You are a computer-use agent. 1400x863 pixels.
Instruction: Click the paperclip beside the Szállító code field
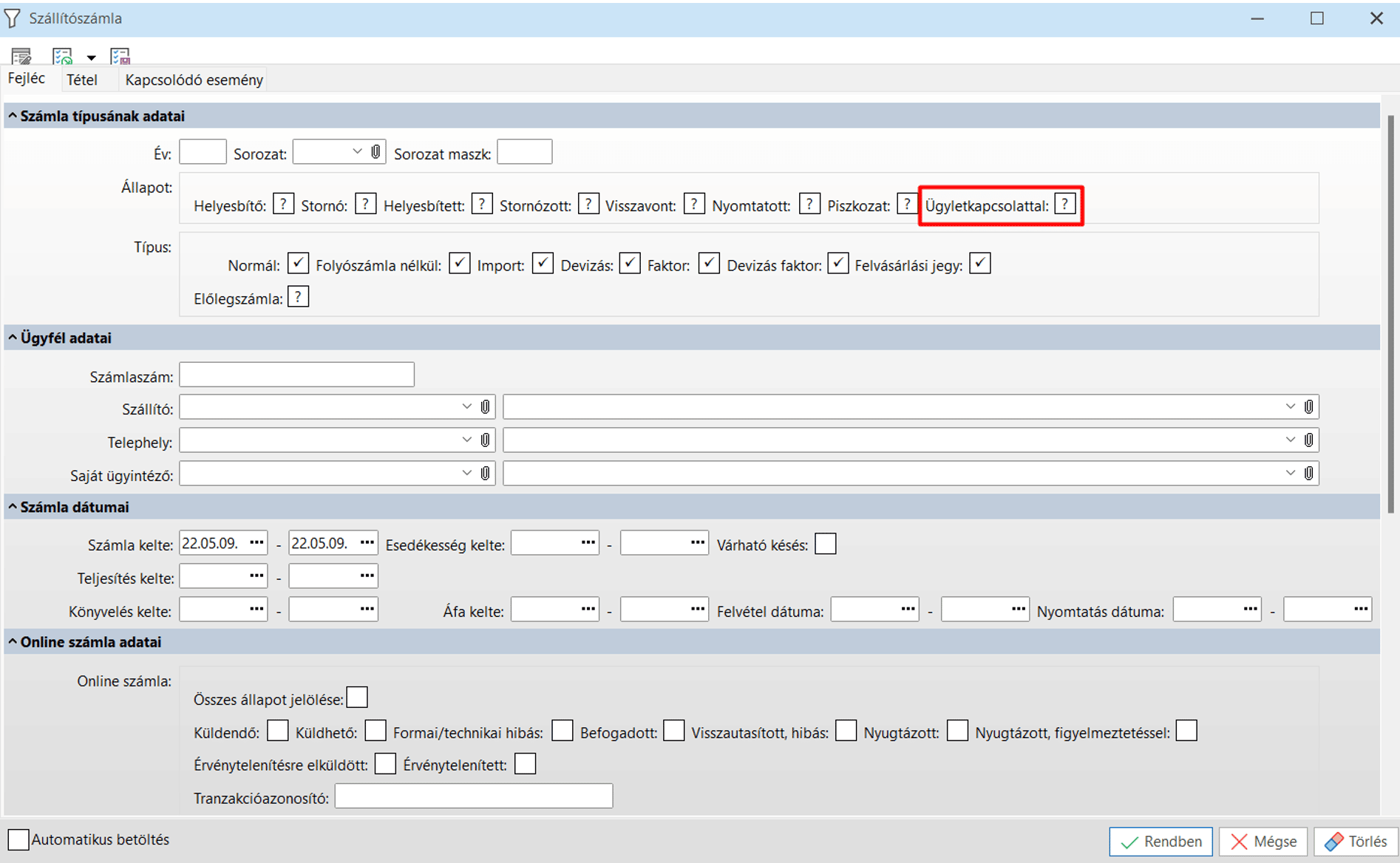tap(485, 406)
